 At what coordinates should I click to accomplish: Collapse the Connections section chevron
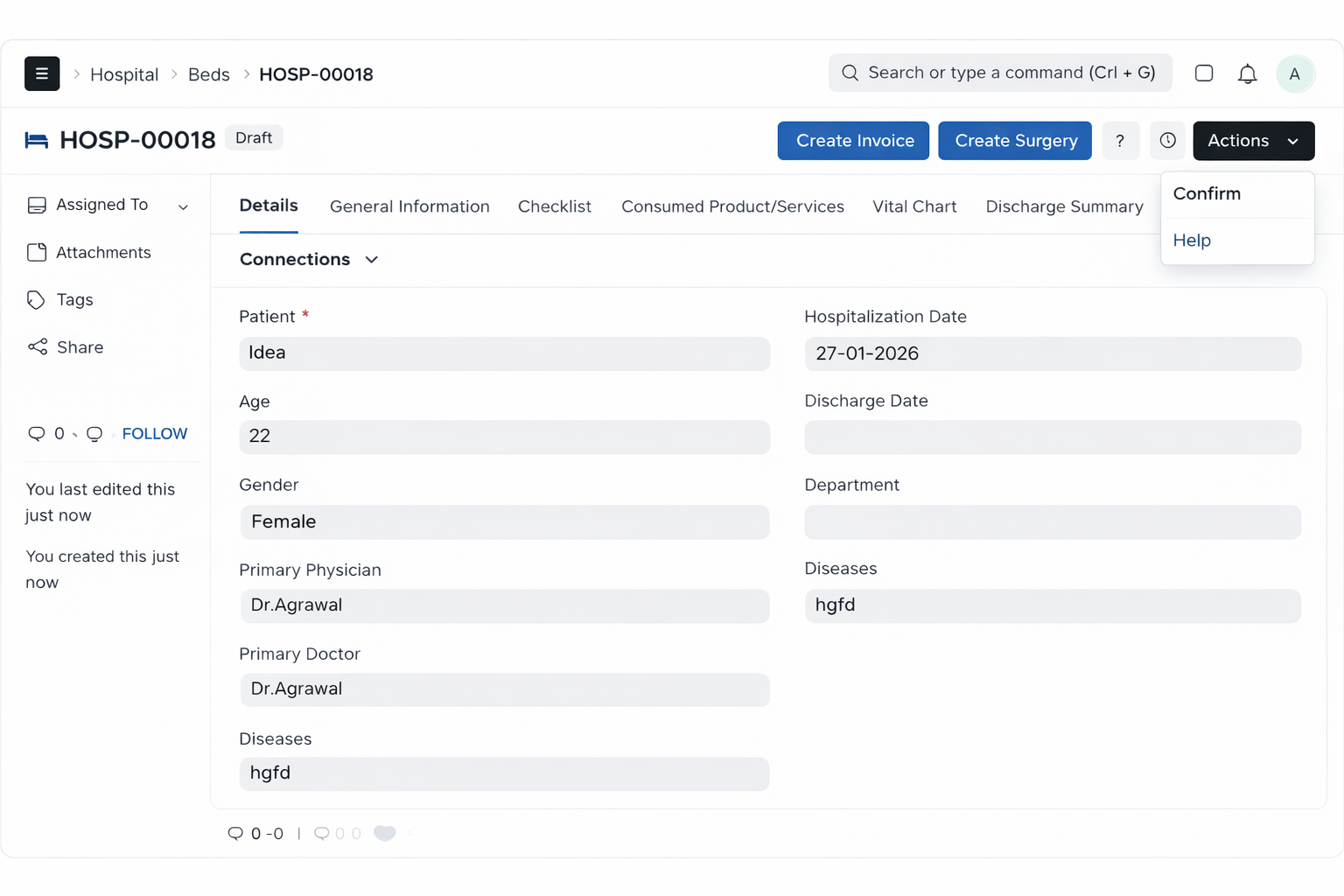point(371,260)
